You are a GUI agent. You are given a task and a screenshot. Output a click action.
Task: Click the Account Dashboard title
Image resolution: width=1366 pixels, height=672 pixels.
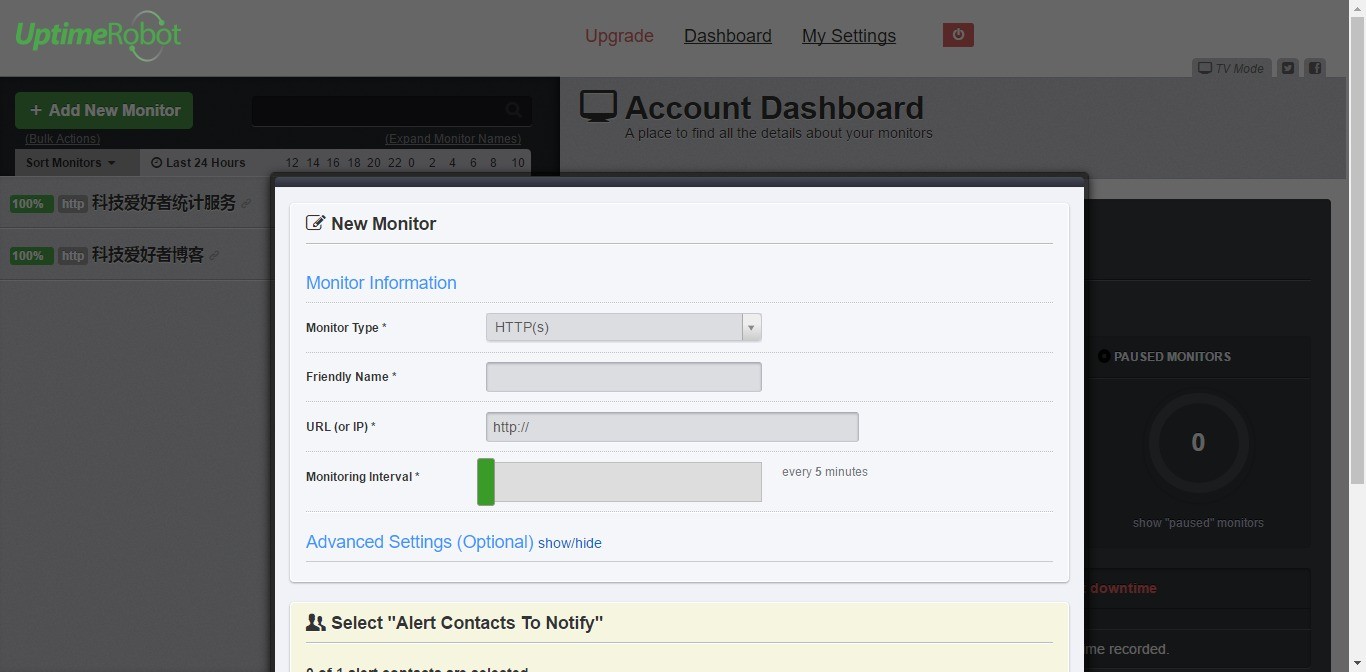click(x=774, y=107)
